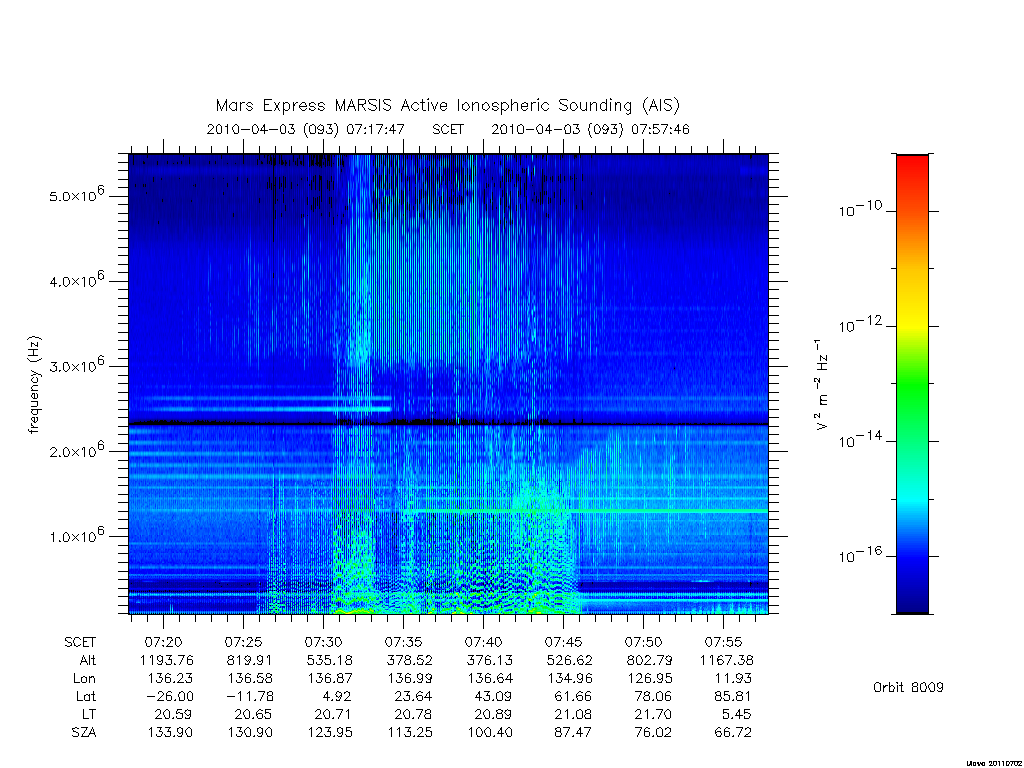The height and width of the screenshot is (768, 1024).
Task: Click the altitude value '802.79'
Action: [x=649, y=660]
